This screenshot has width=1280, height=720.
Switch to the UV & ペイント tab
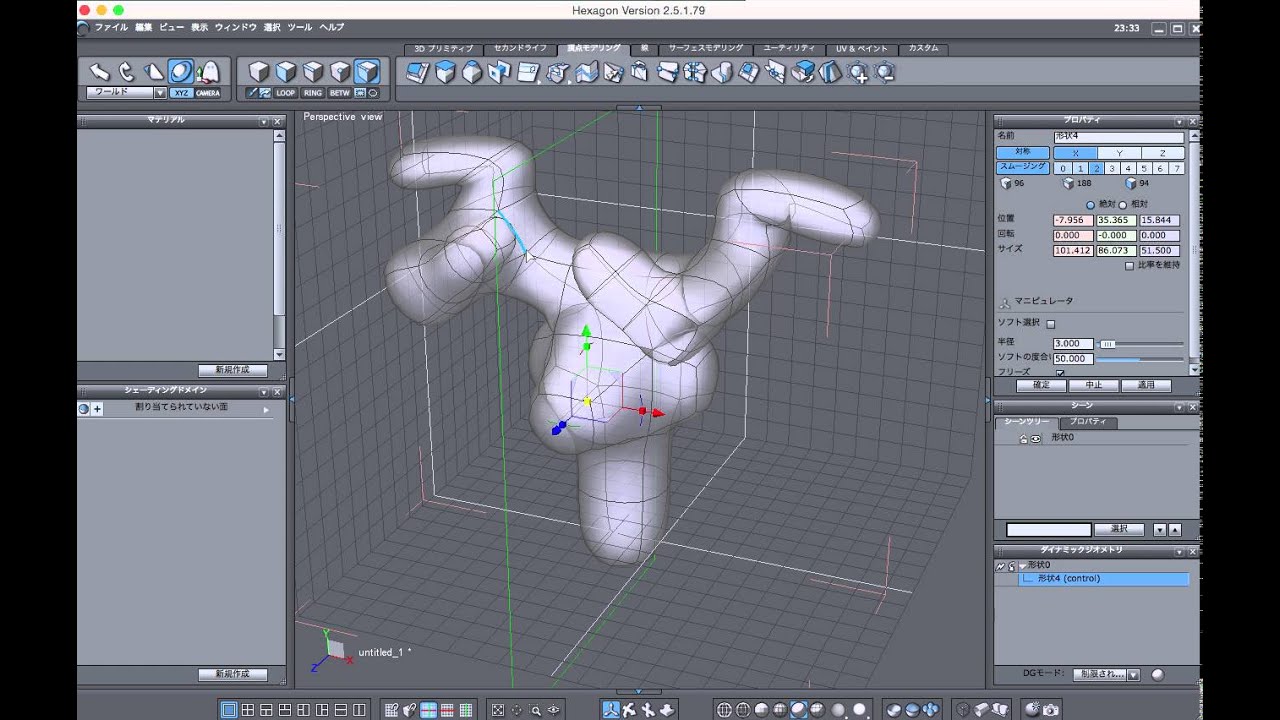point(861,48)
